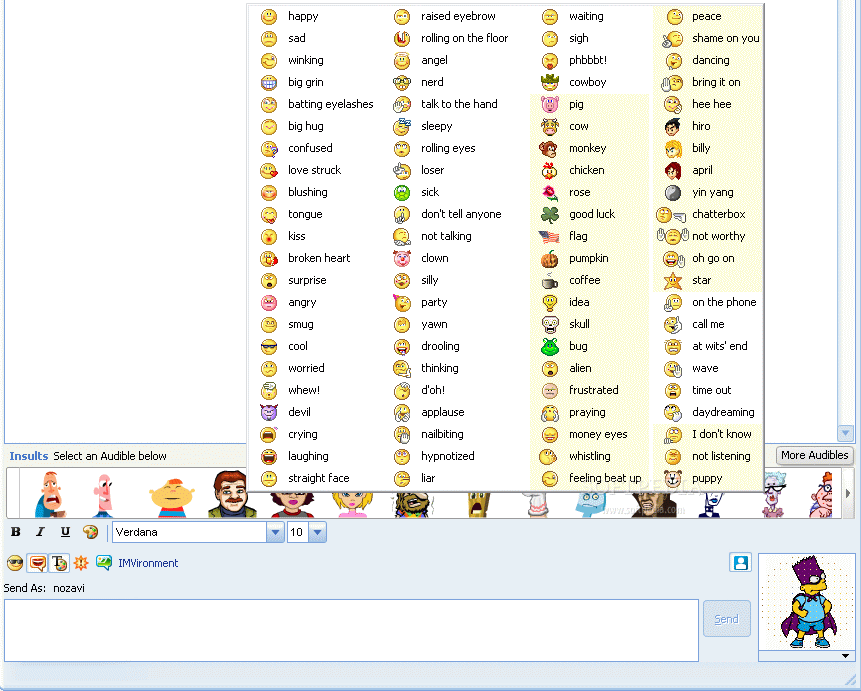
Task: Click inside the message input field
Action: 350,630
